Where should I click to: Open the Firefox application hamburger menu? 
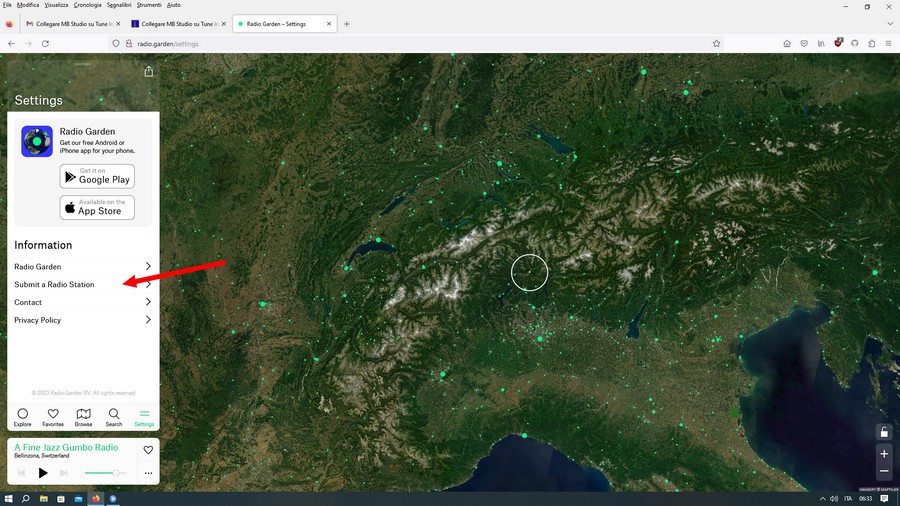click(889, 44)
